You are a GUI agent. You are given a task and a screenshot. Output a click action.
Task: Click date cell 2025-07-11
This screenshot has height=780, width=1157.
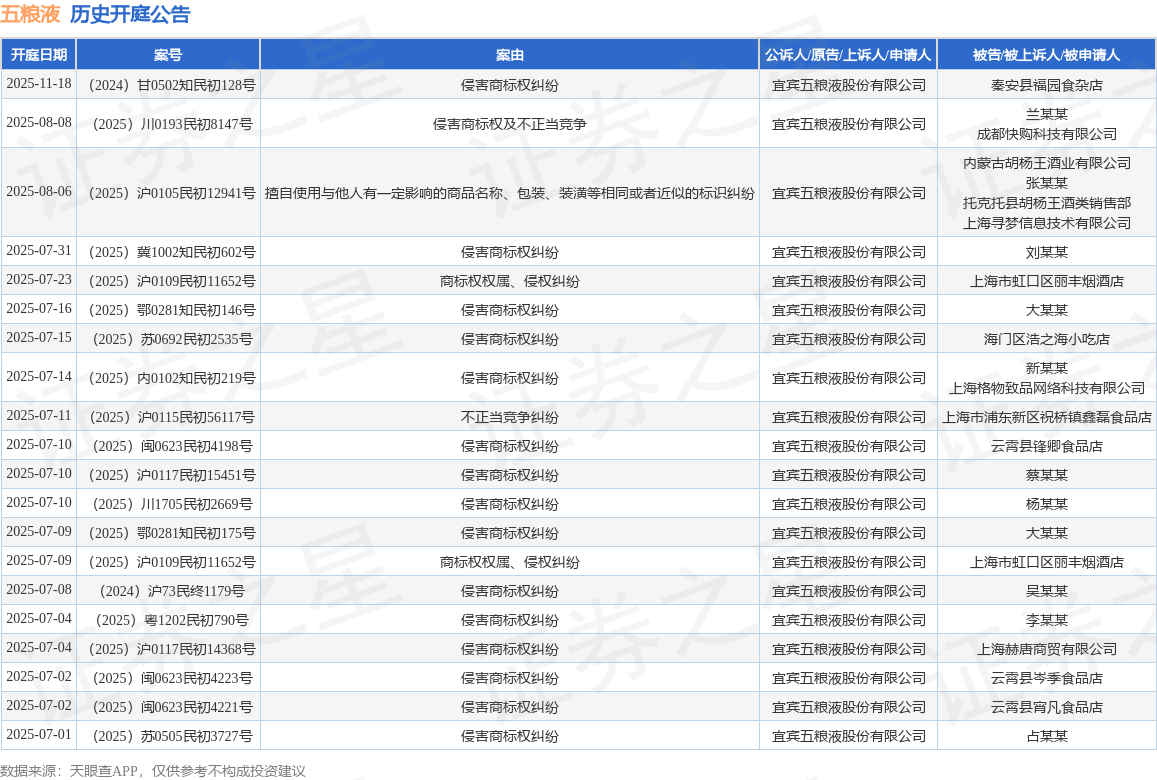click(39, 415)
